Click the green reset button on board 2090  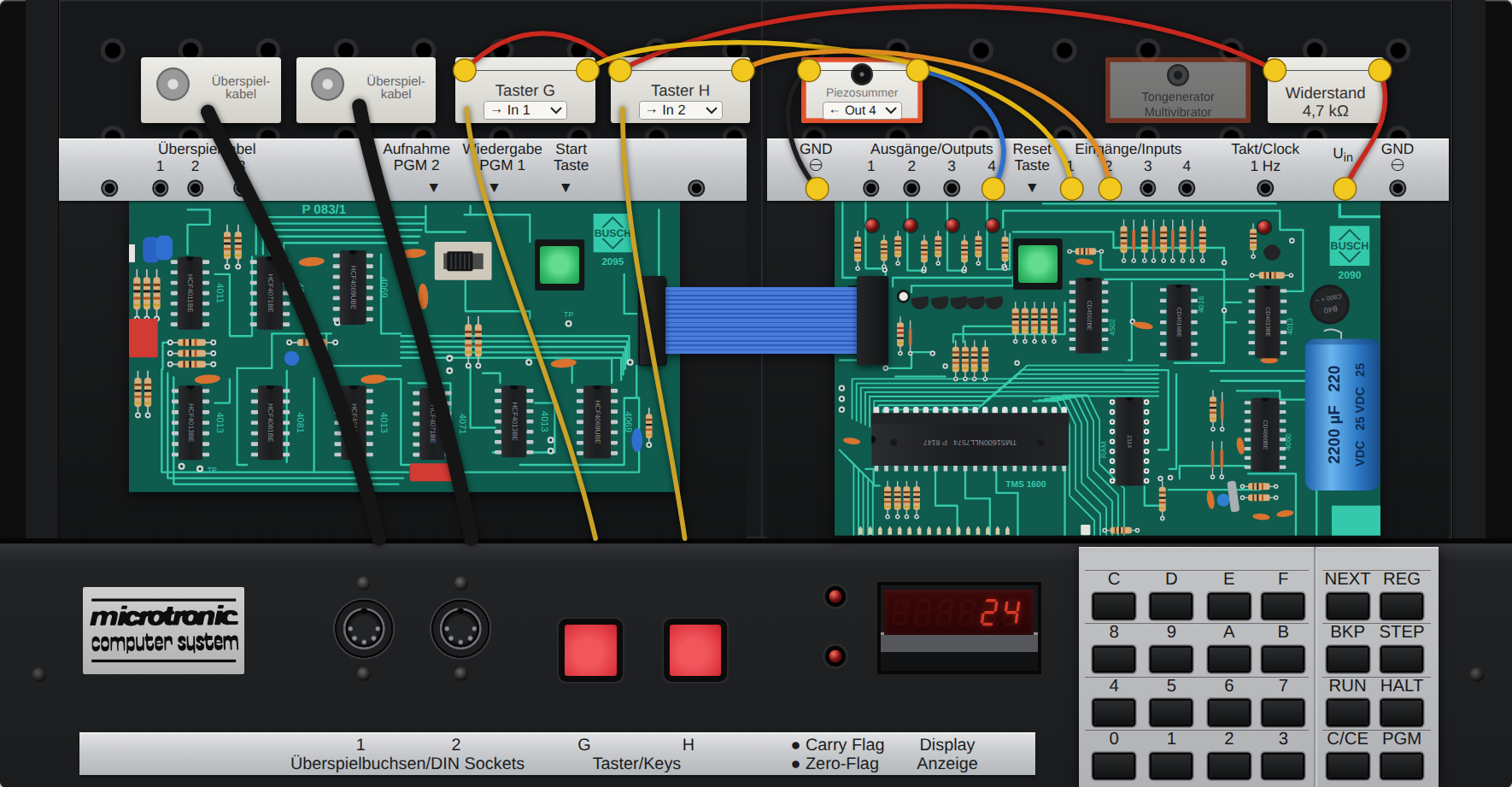pos(1038,264)
